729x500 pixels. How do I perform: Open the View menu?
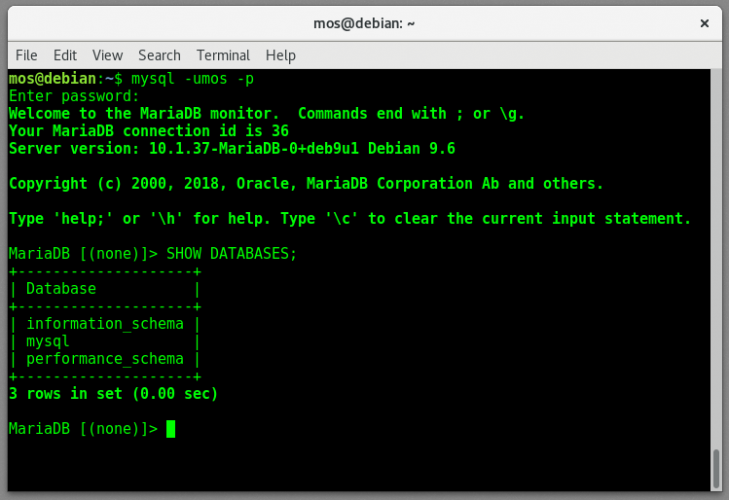107,55
